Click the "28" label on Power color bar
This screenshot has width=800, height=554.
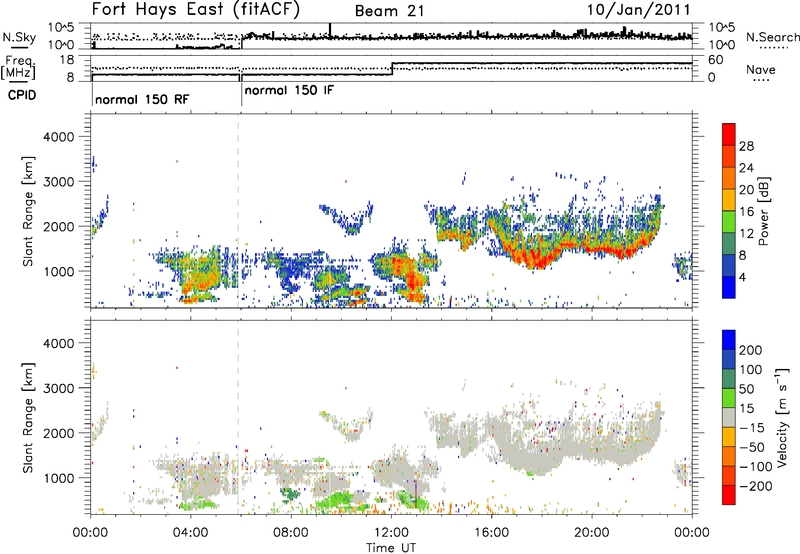[x=746, y=146]
